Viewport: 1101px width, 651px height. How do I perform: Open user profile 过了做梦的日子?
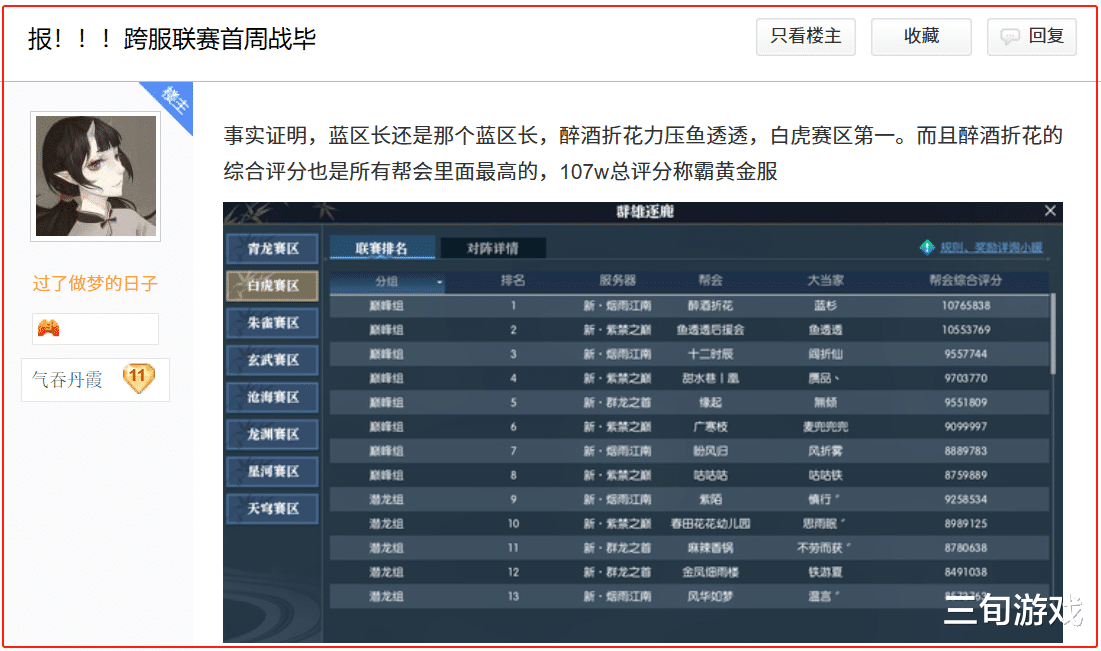pos(95,284)
